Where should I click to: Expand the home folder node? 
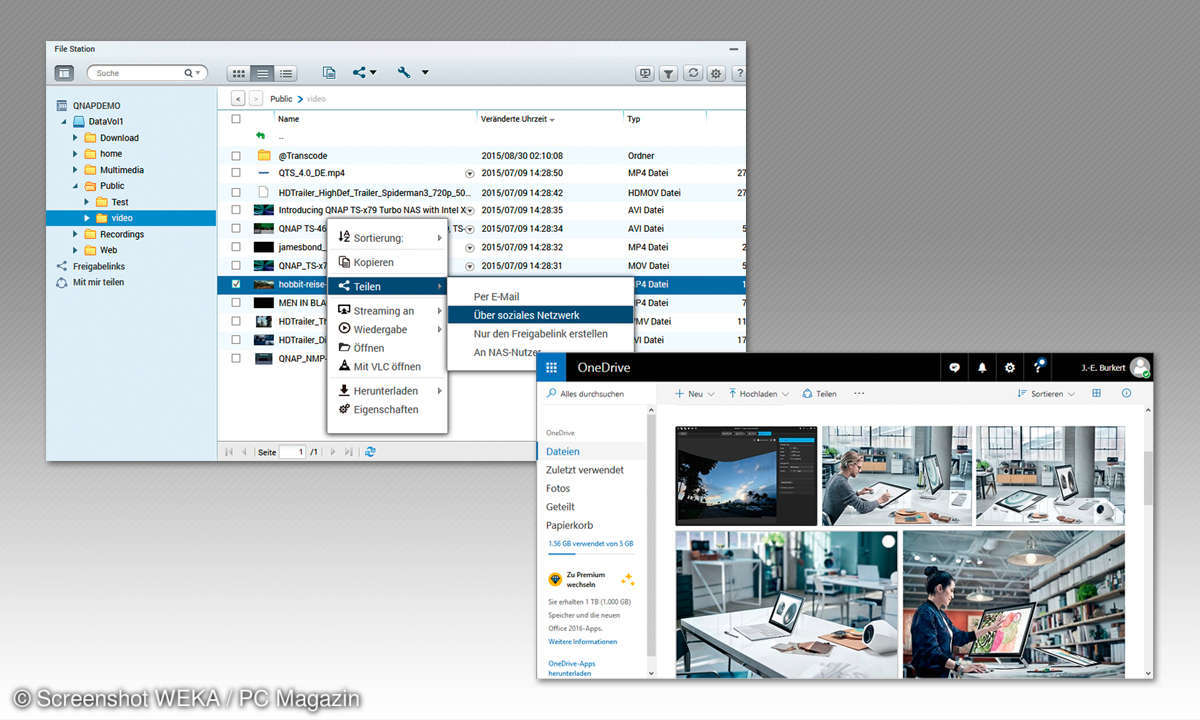75,153
